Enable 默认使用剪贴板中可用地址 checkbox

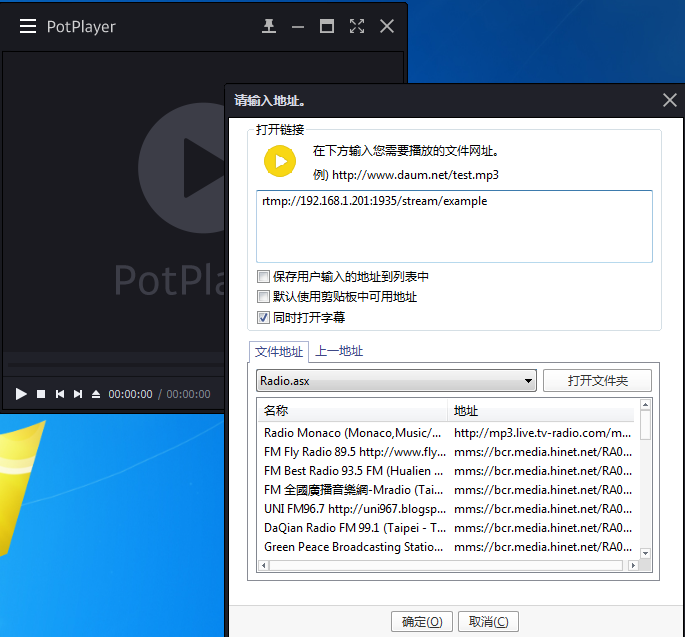coord(263,297)
